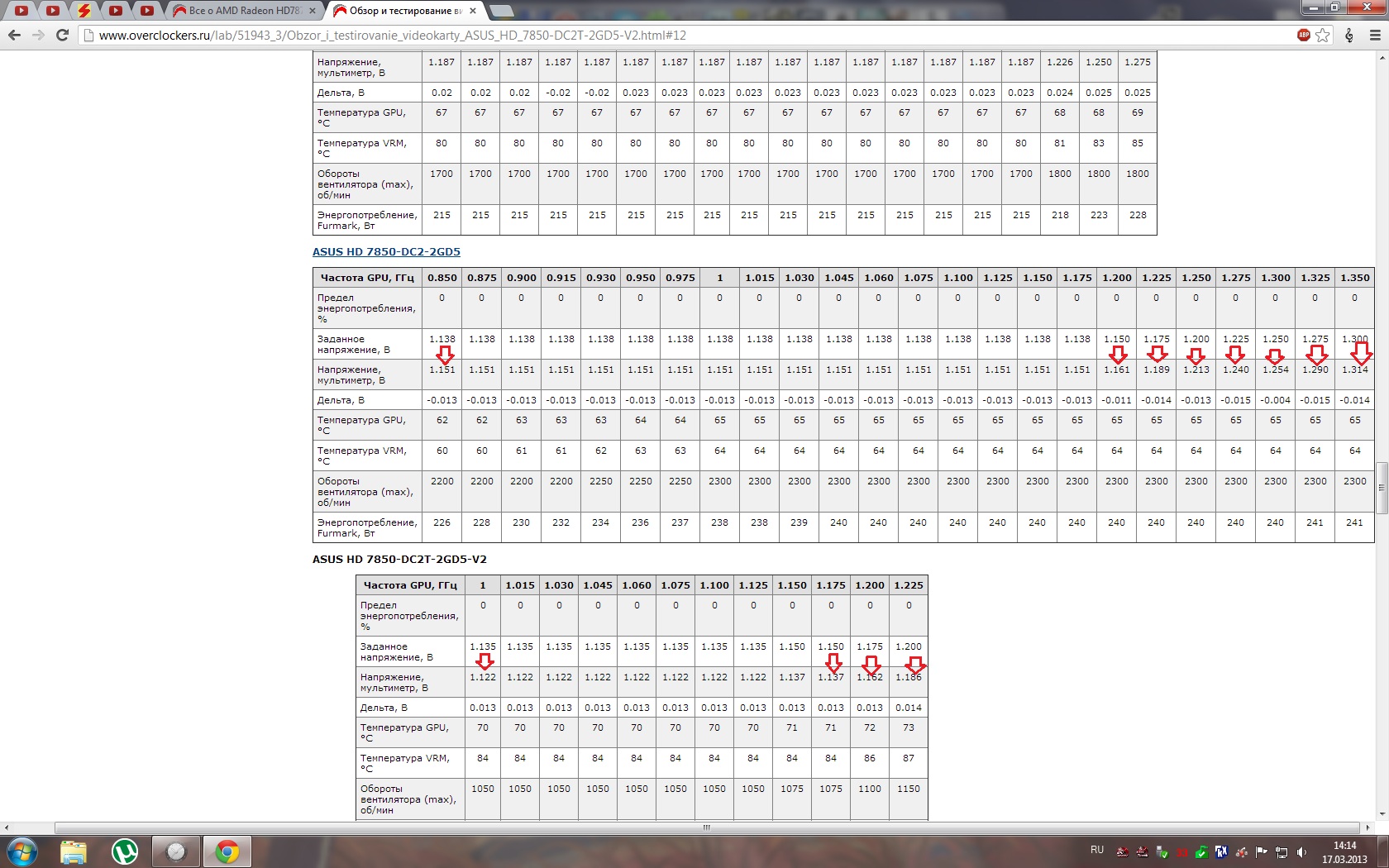Go back to the previous page
Image resolution: width=1389 pixels, height=868 pixels.
tap(14, 35)
